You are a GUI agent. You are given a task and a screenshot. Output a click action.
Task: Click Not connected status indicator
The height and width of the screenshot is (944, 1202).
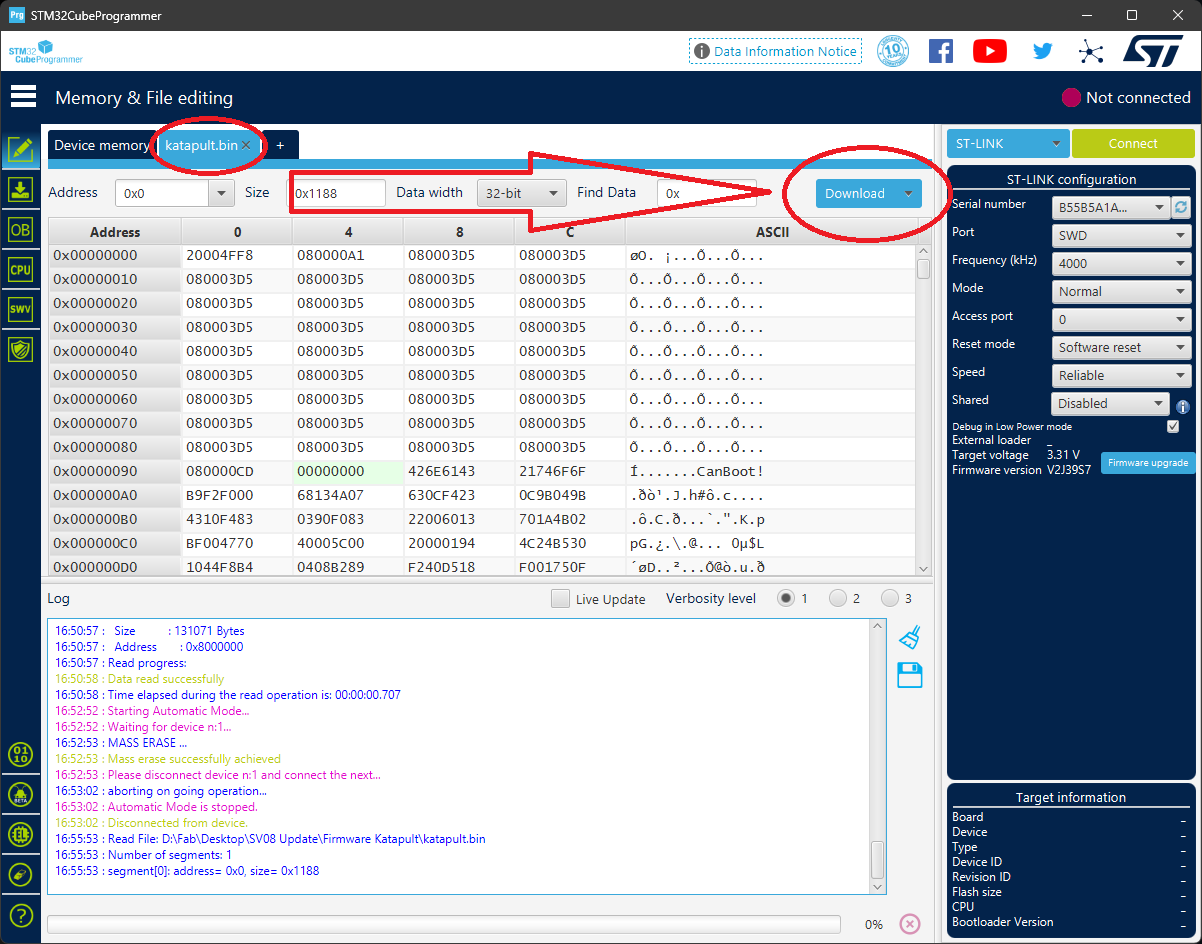pyautogui.click(x=1126, y=97)
